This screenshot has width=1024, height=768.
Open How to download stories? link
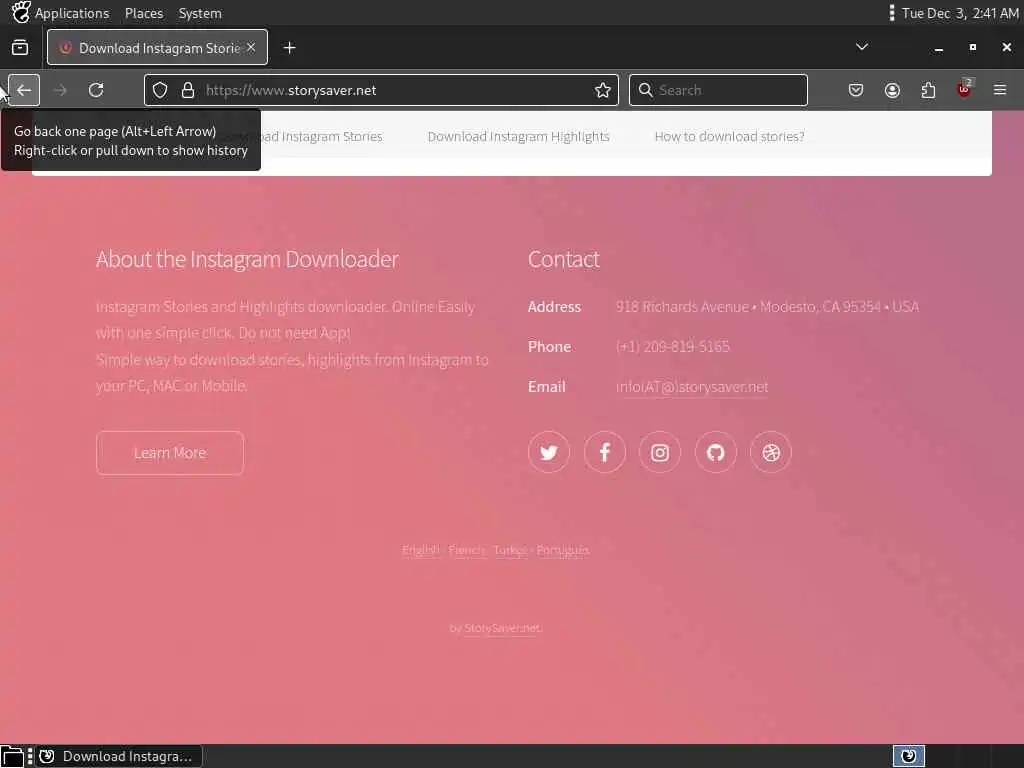[729, 136]
